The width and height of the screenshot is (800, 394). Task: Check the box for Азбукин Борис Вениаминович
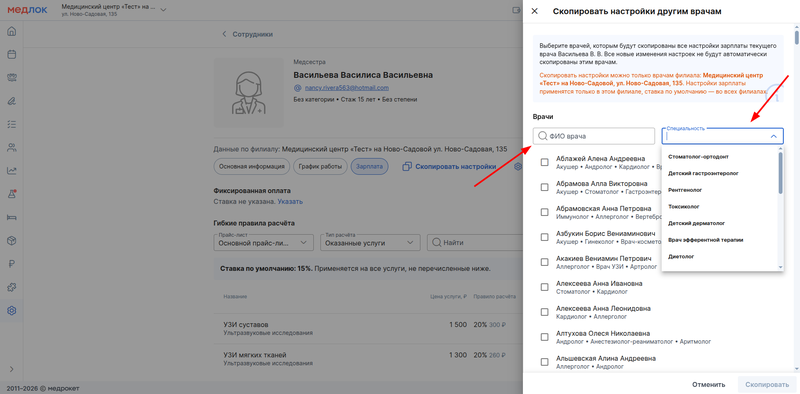[x=545, y=237]
